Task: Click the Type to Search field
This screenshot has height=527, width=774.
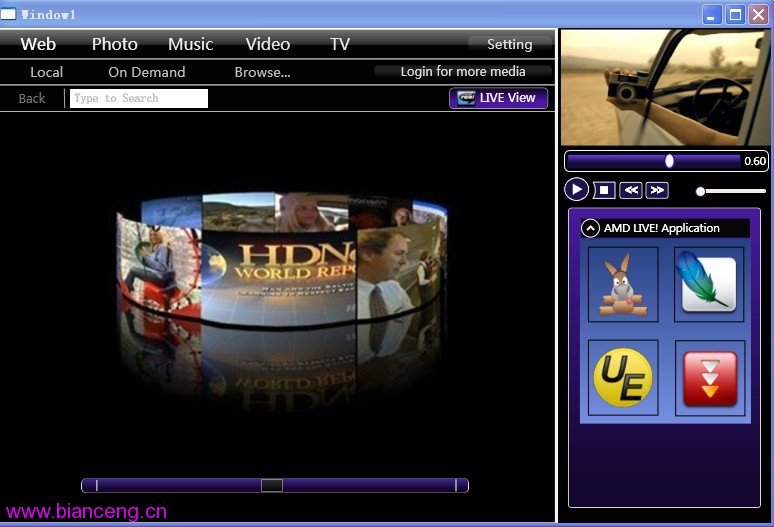Action: point(138,98)
